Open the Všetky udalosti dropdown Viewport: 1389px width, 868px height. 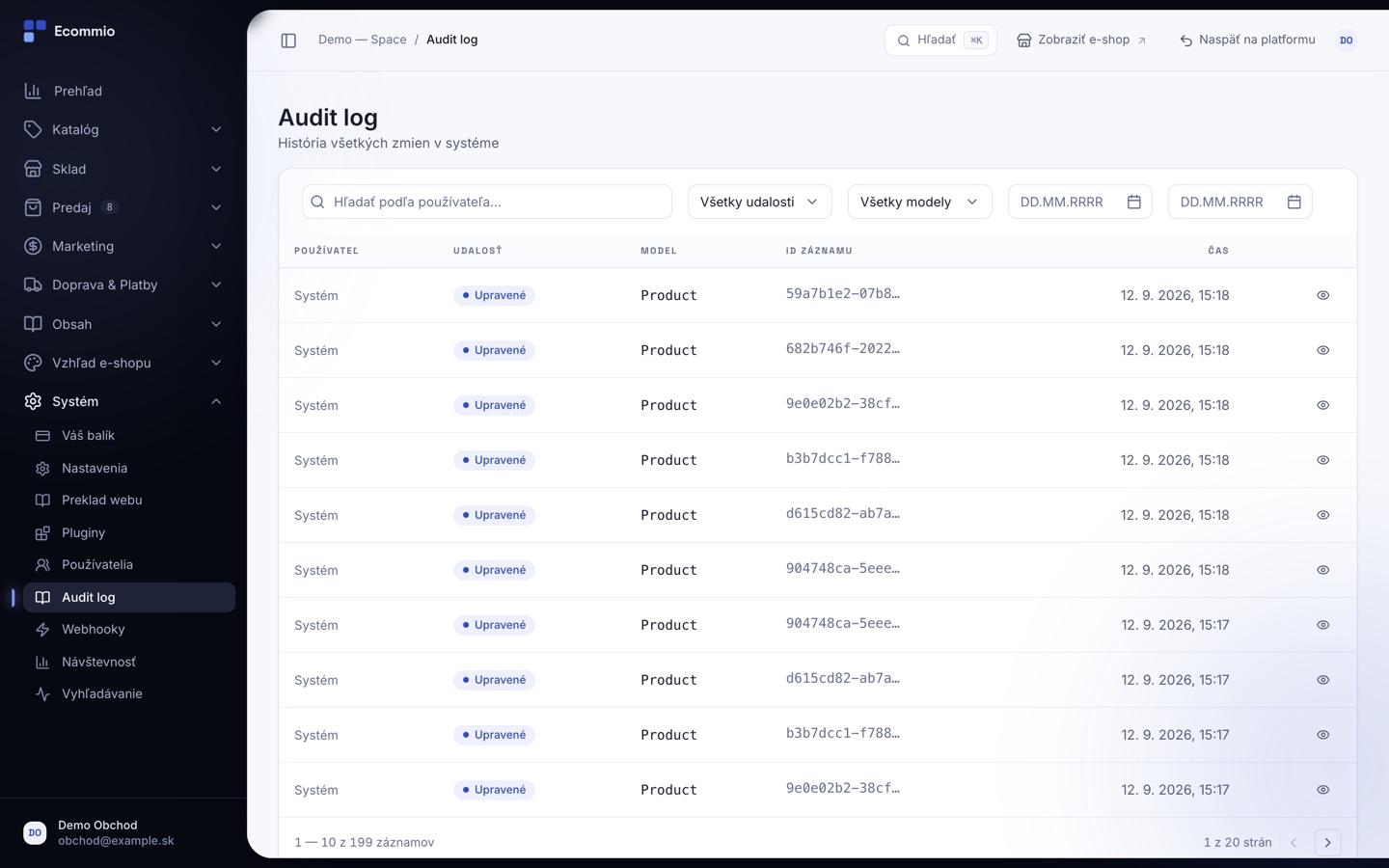[x=759, y=202]
